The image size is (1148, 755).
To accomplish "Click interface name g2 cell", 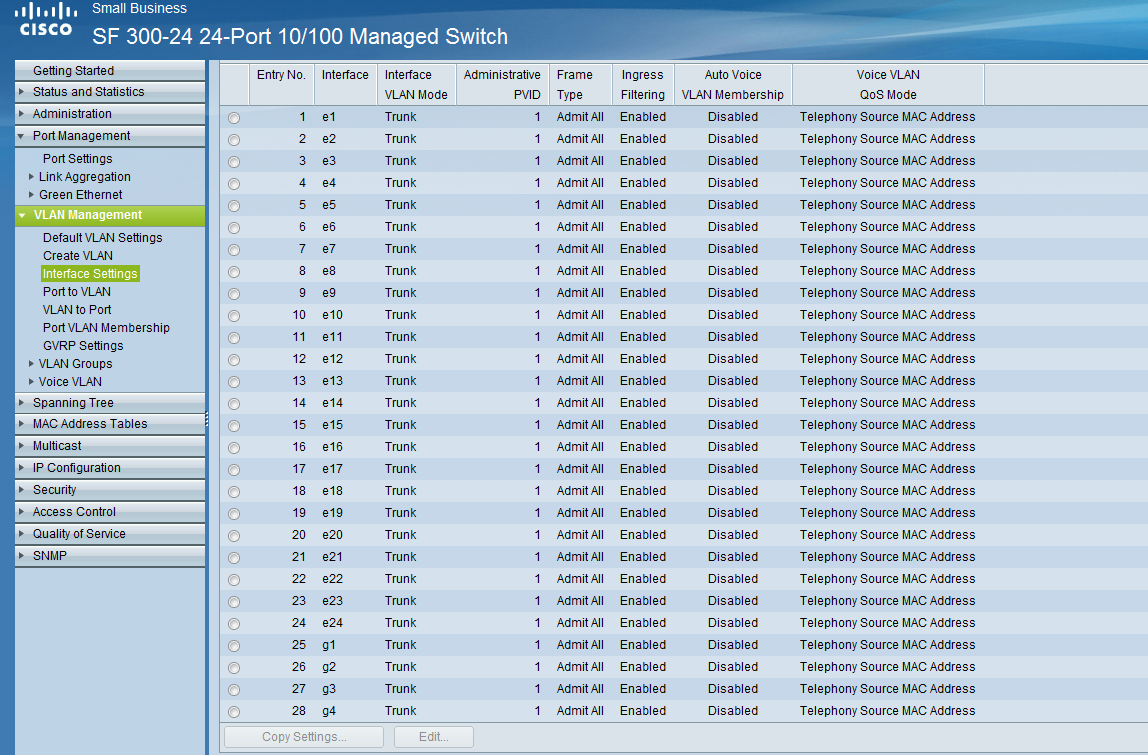I will (329, 667).
